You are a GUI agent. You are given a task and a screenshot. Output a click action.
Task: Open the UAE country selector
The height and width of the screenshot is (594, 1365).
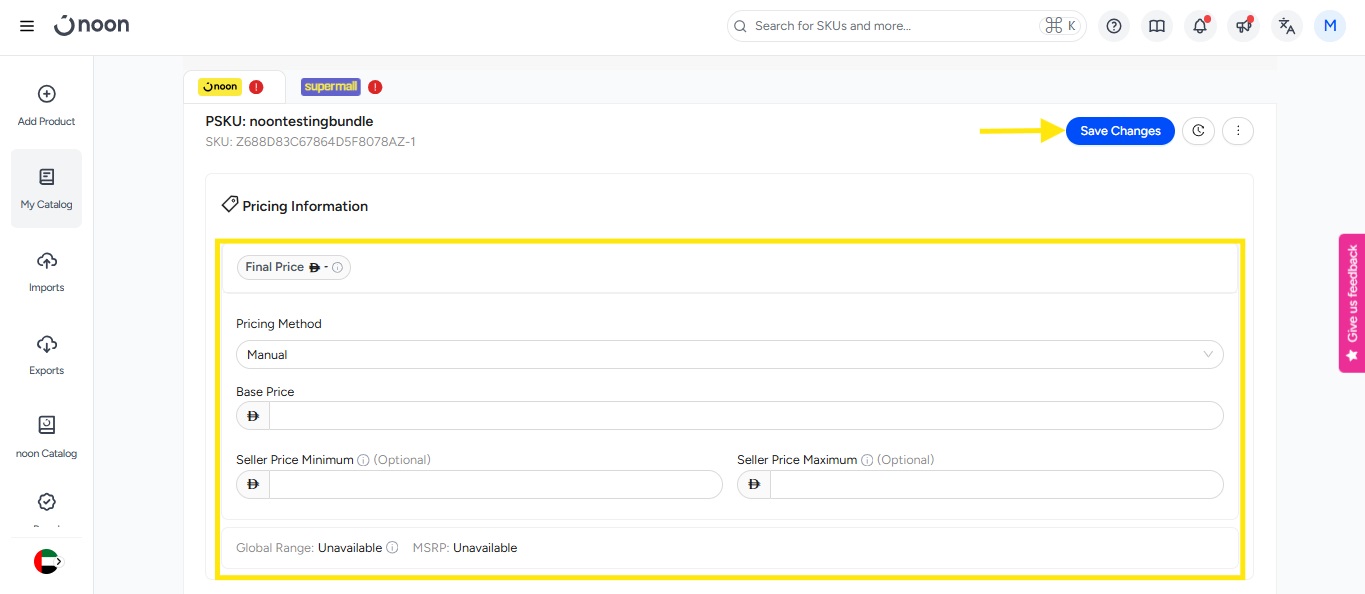47,562
